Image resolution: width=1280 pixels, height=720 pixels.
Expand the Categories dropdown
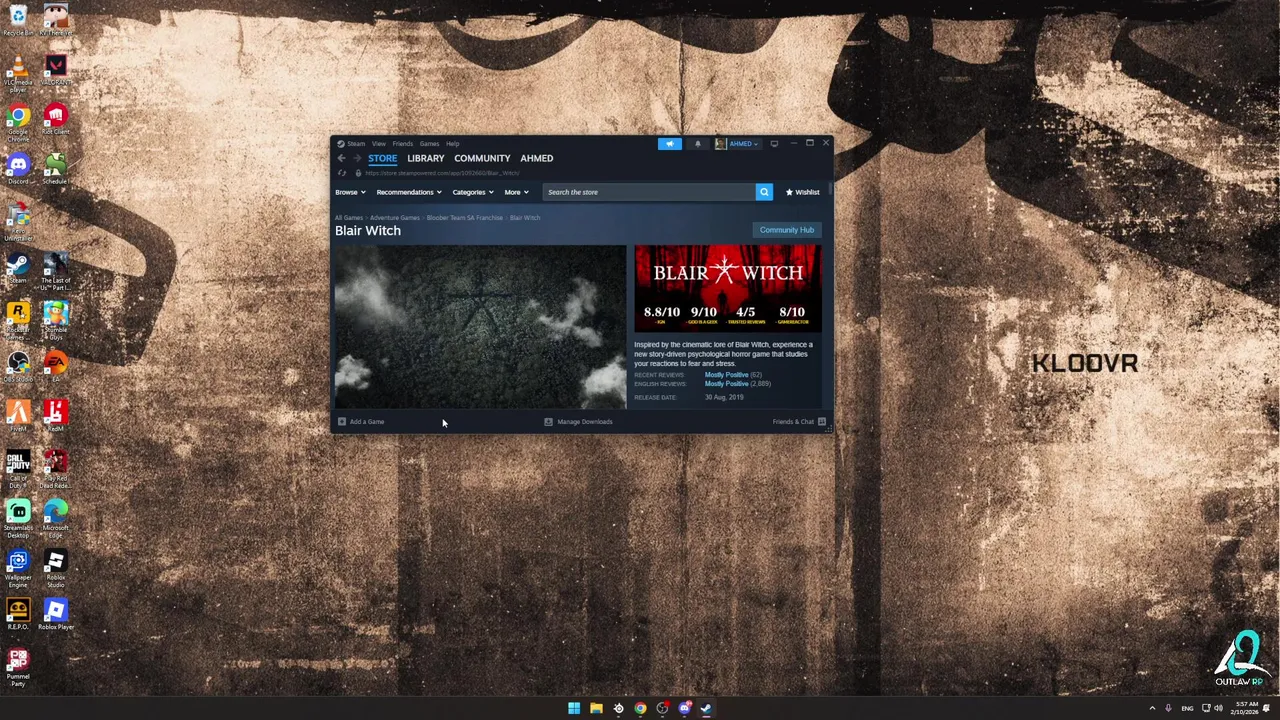pos(472,192)
